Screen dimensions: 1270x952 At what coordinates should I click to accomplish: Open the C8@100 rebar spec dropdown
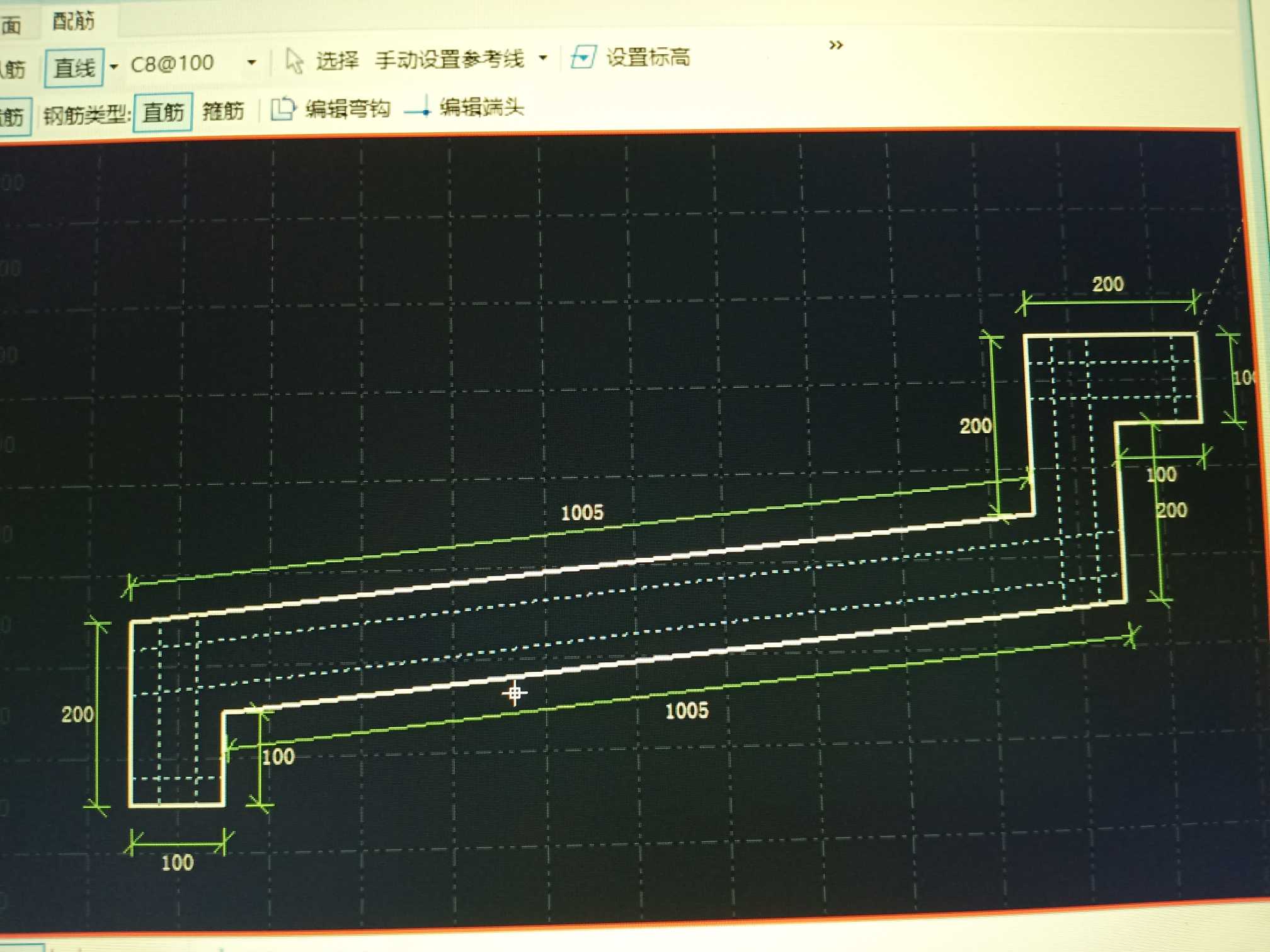252,62
